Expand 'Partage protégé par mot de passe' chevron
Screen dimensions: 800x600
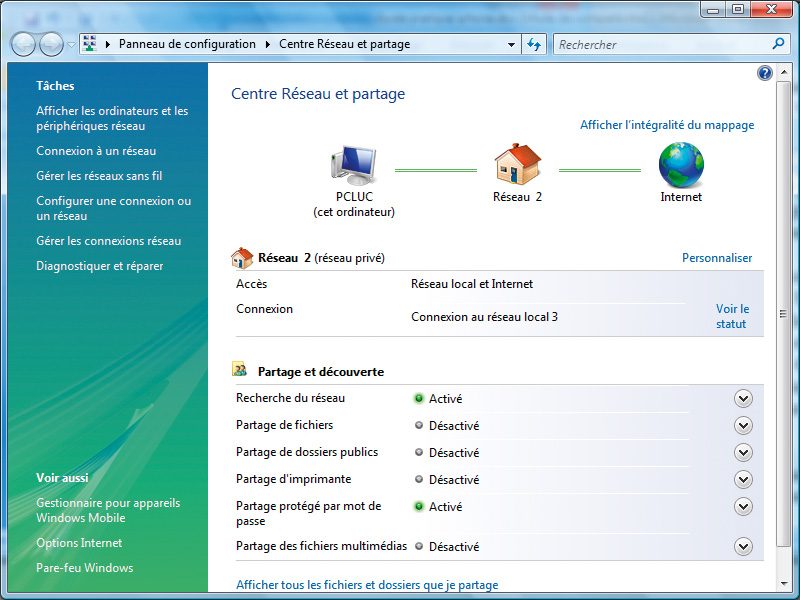pyautogui.click(x=743, y=507)
